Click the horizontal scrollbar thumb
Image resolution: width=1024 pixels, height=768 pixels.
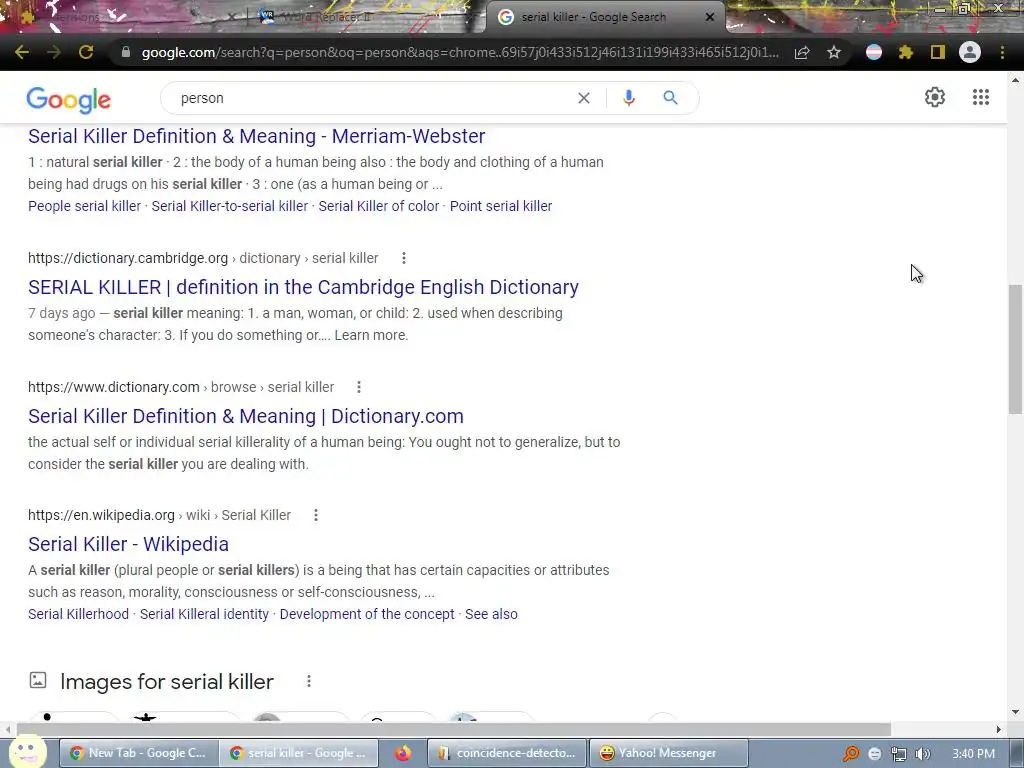[453, 729]
